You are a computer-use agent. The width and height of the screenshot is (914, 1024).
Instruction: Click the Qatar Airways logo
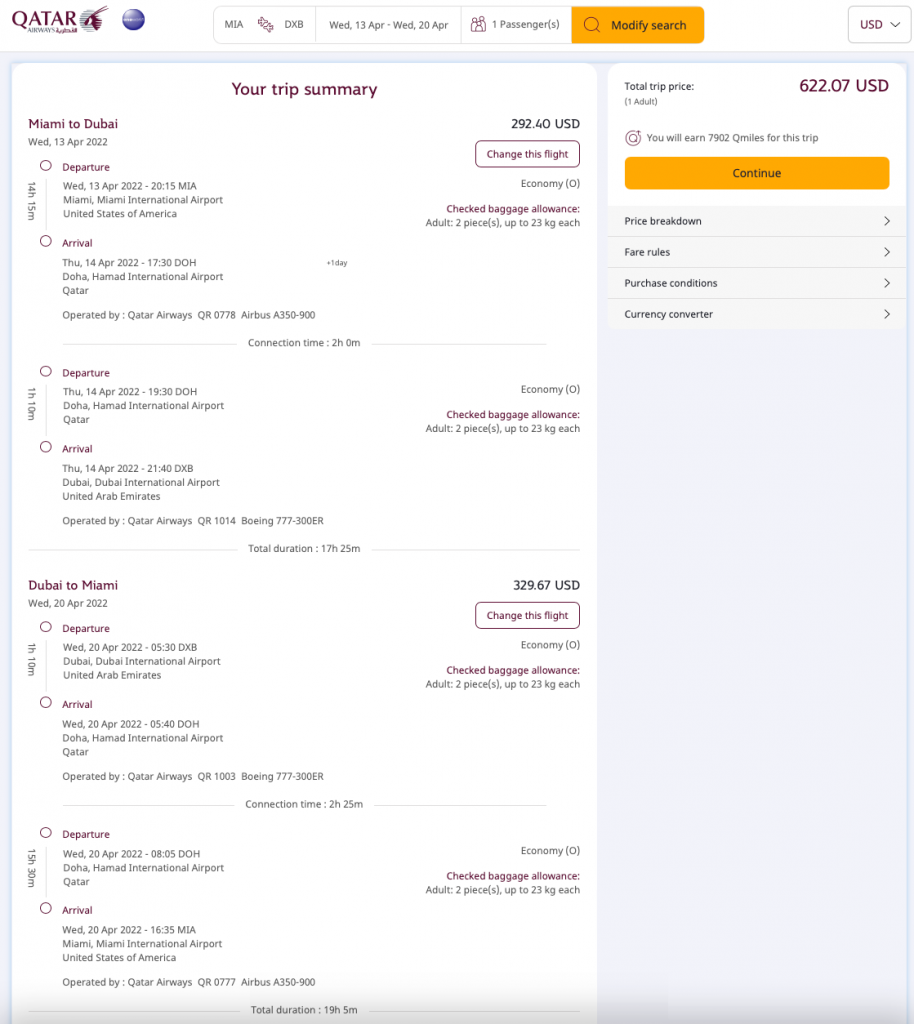[60, 20]
